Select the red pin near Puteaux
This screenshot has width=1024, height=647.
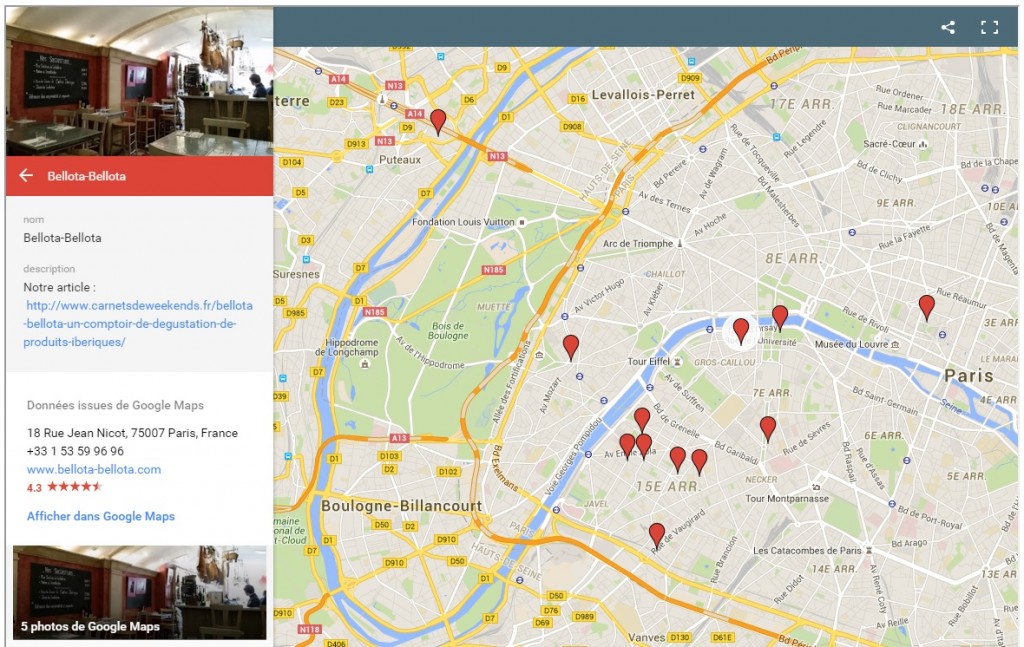[x=438, y=122]
